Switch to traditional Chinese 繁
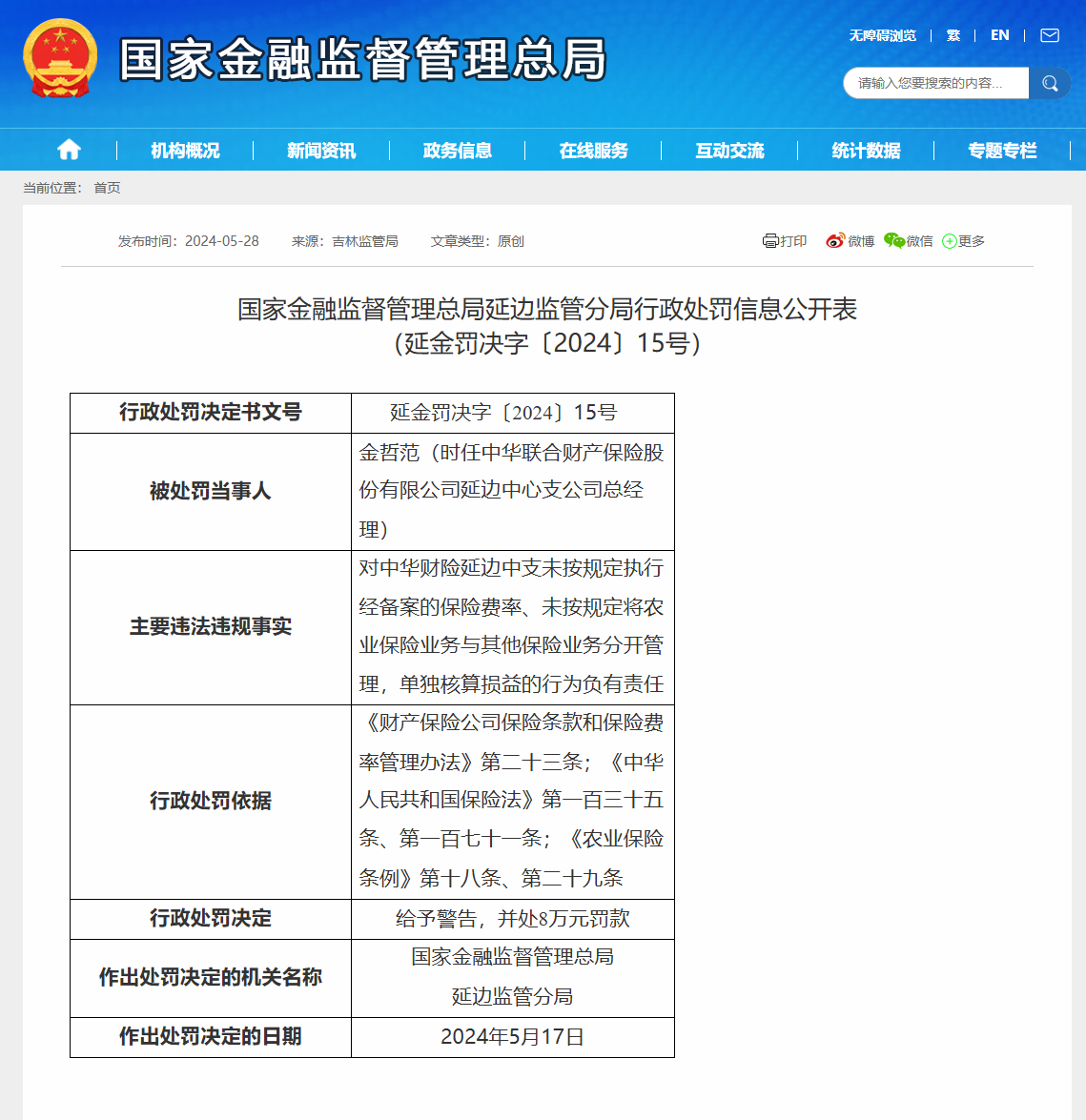Screen dimensions: 1086x1120 (953, 35)
